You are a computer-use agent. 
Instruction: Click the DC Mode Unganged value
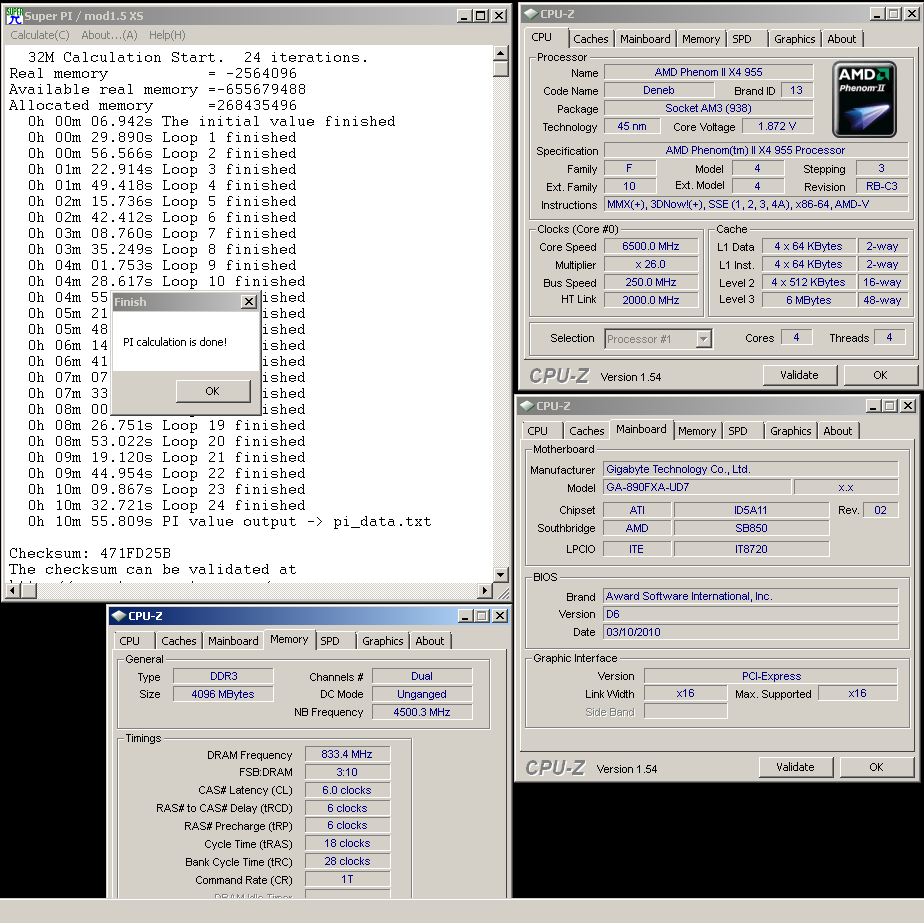point(422,694)
